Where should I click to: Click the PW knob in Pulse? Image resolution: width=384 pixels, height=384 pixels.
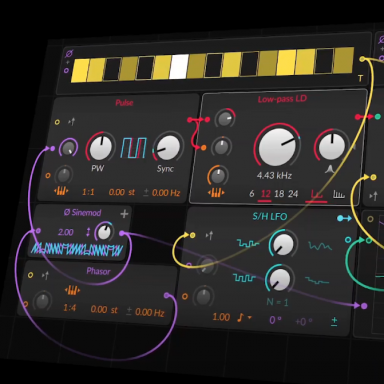(x=101, y=147)
